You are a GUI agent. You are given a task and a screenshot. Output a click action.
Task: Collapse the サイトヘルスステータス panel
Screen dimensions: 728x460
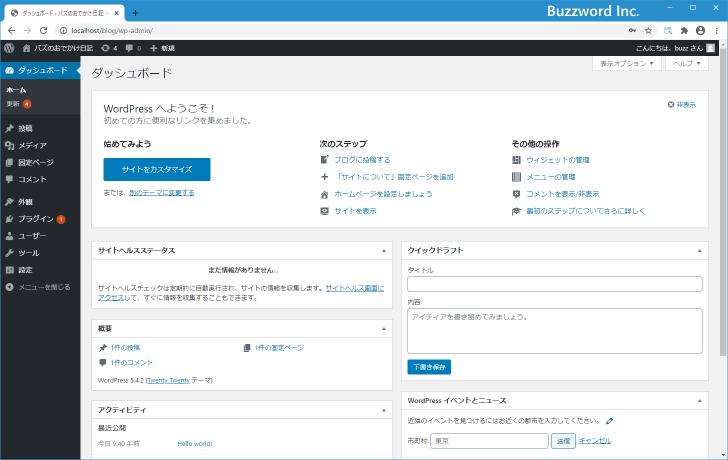384,250
